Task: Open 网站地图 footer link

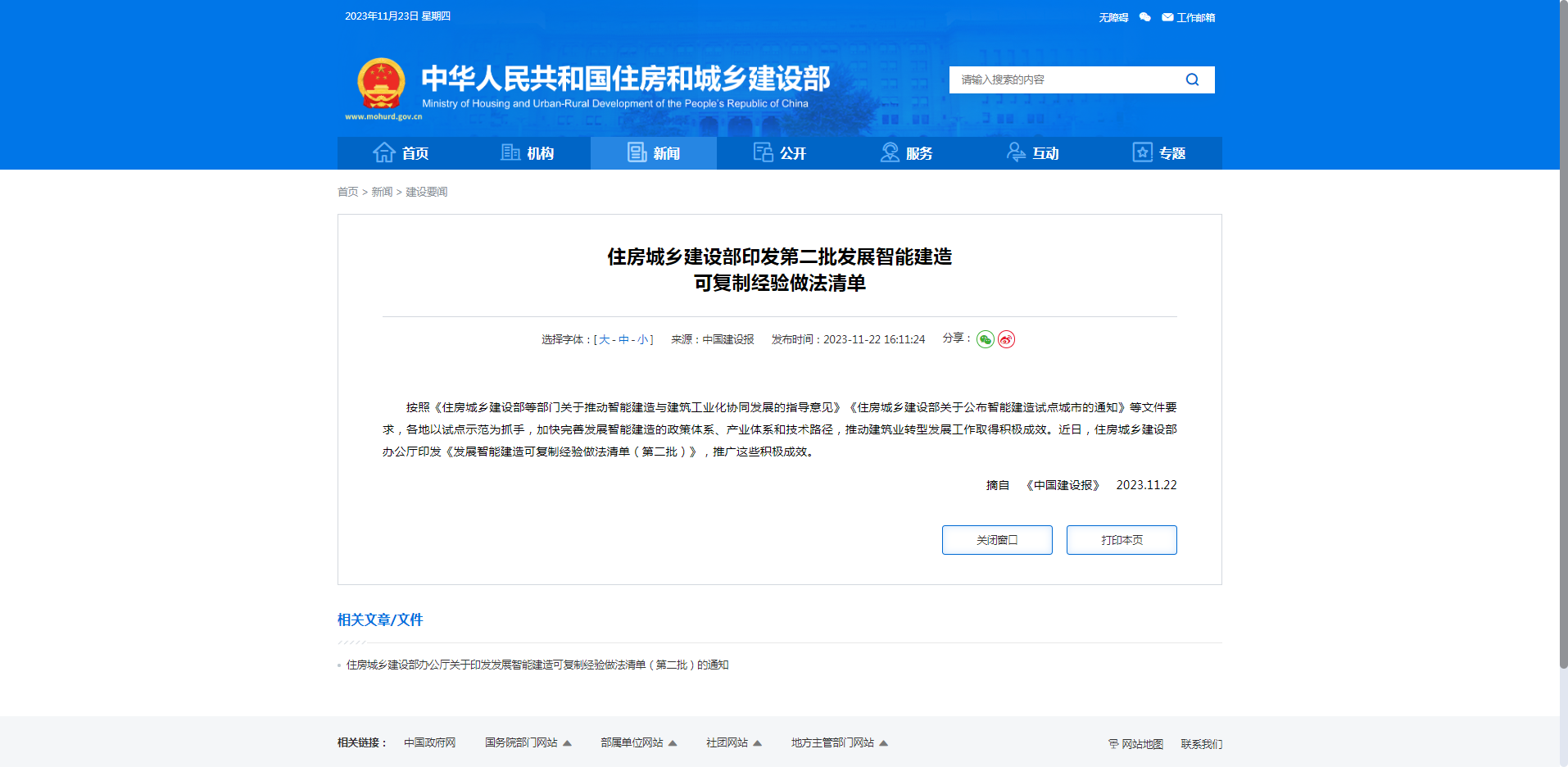Action: pyautogui.click(x=1142, y=744)
